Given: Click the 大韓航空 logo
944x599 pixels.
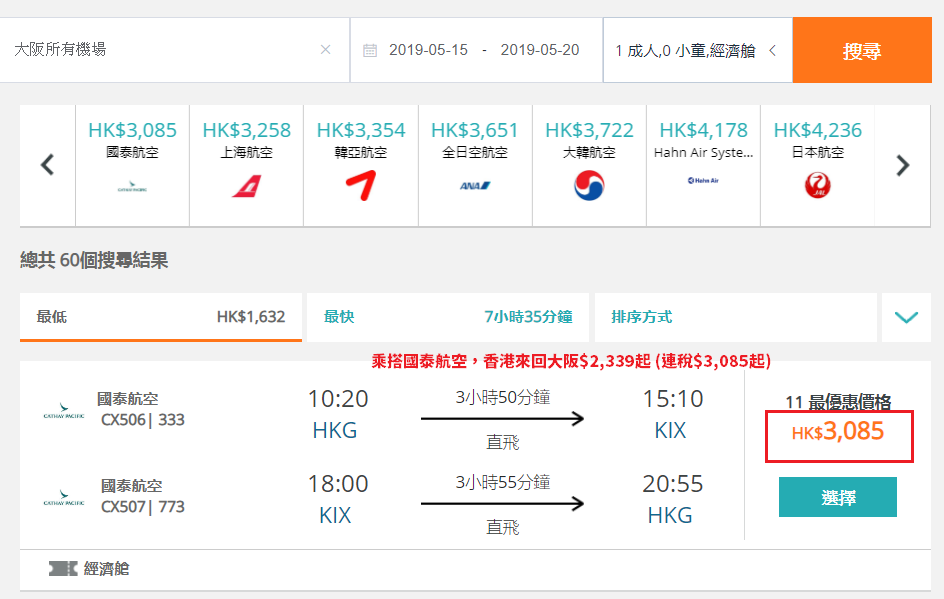Looking at the screenshot, I should pos(589,185).
